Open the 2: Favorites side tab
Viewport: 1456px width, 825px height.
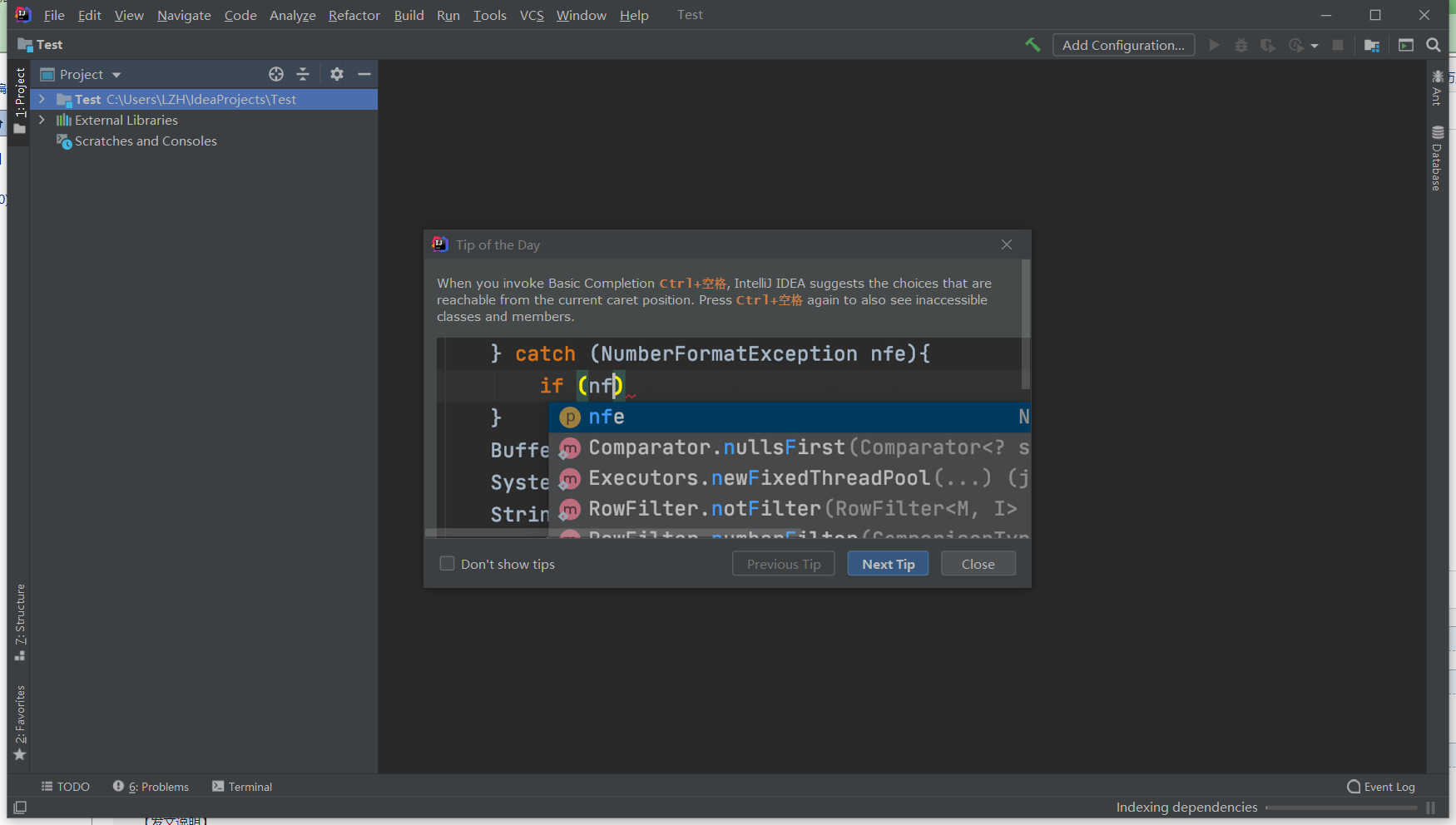click(20, 722)
